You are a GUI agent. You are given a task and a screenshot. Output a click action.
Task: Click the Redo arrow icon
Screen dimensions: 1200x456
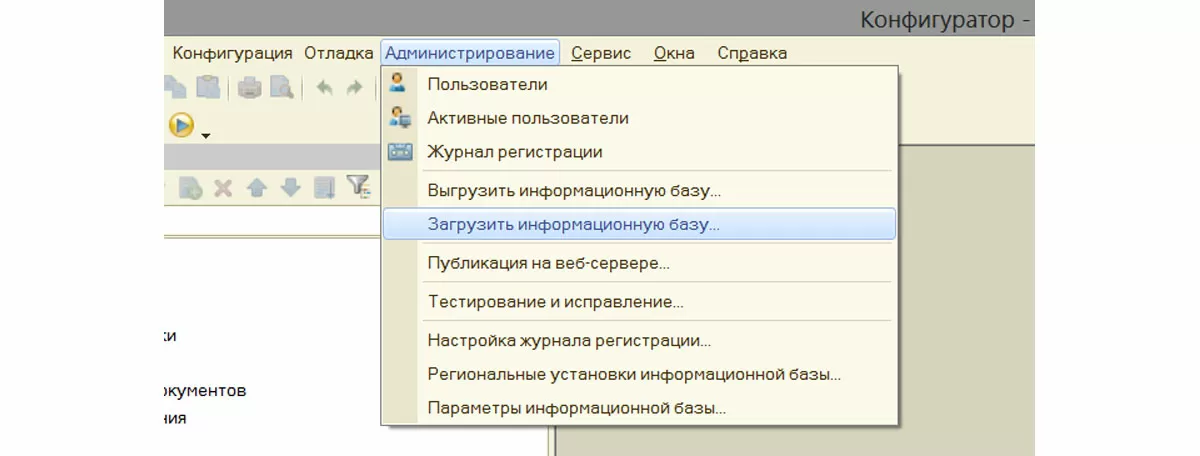pos(354,88)
